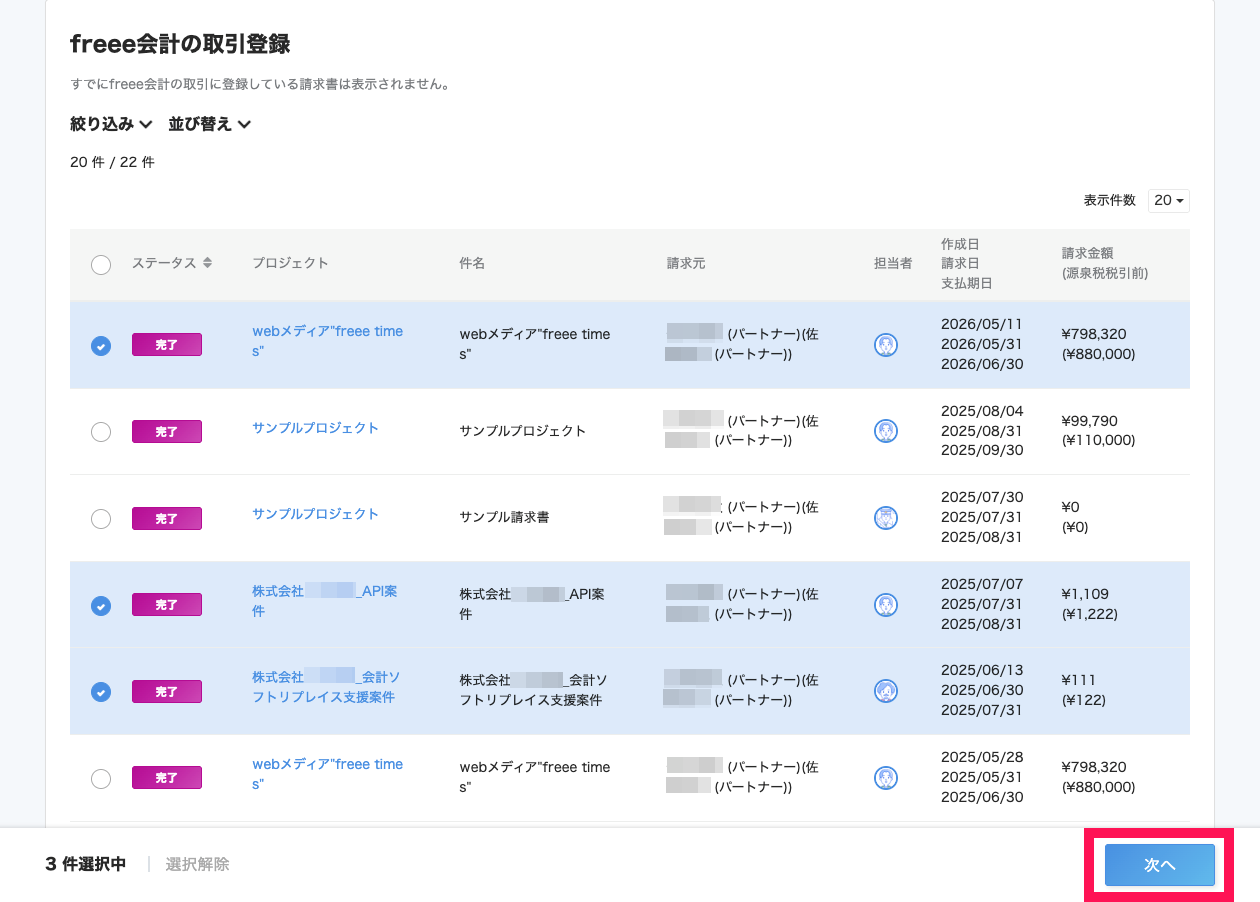Screen dimensions: 1260x902
Task: Click the 次へ button
Action: [1159, 865]
